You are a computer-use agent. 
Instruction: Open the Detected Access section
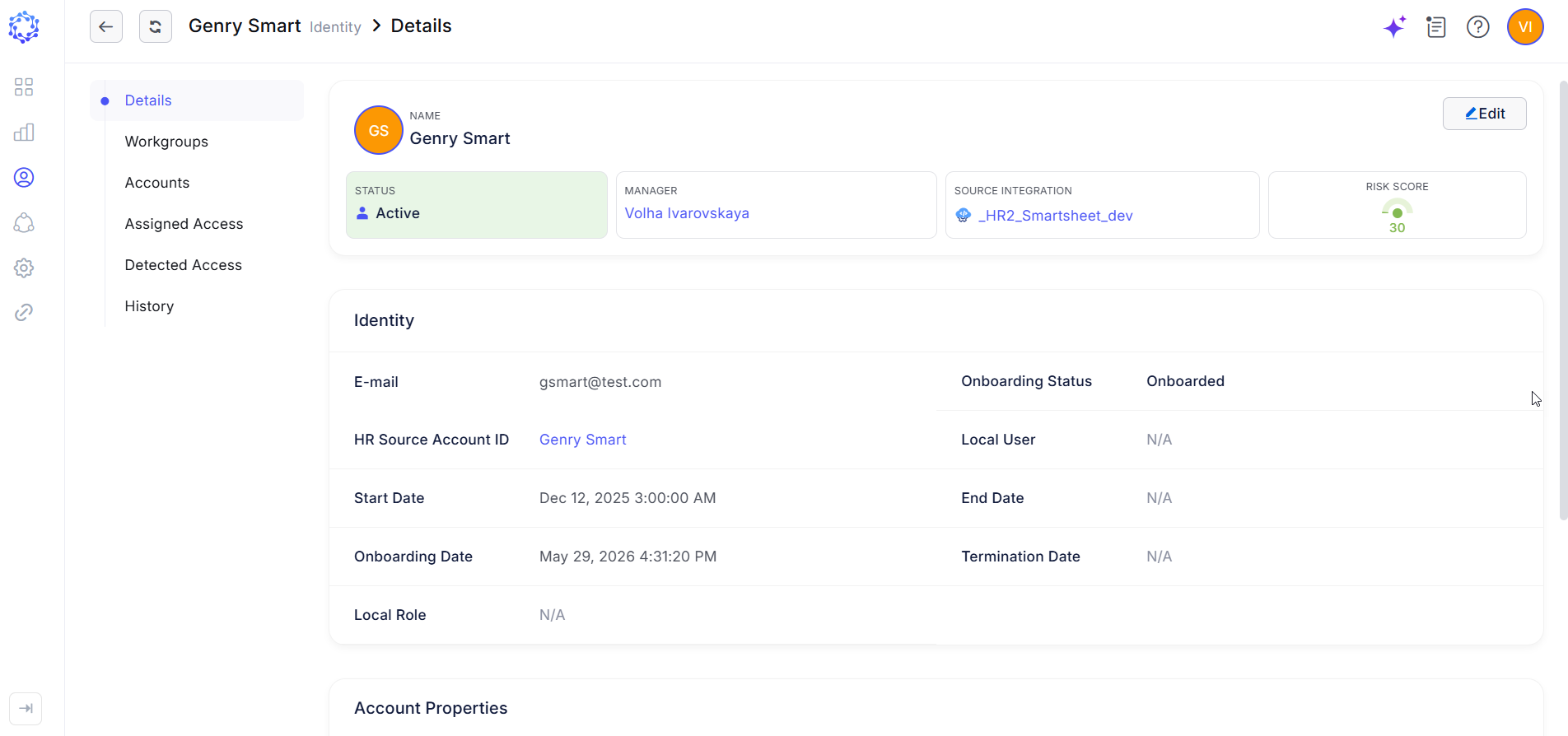[x=184, y=265]
